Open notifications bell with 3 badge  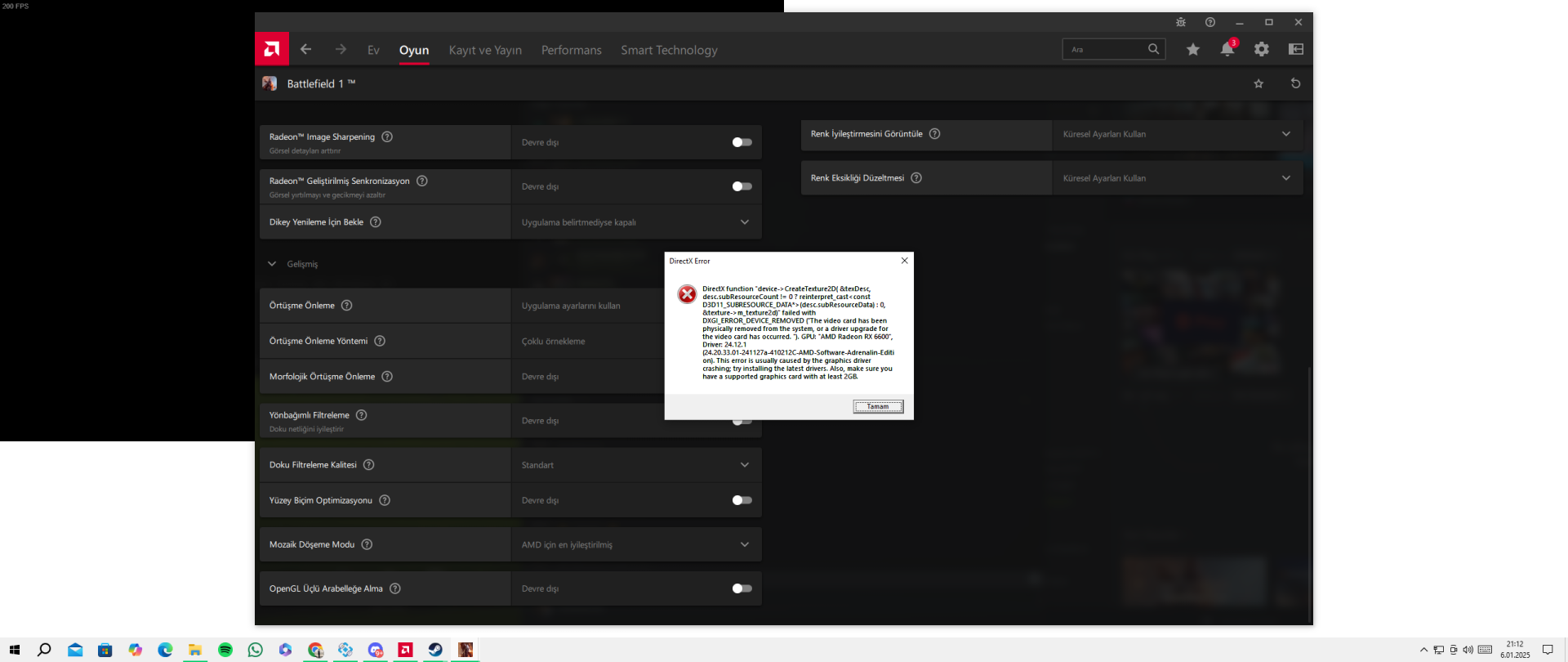coord(1228,48)
